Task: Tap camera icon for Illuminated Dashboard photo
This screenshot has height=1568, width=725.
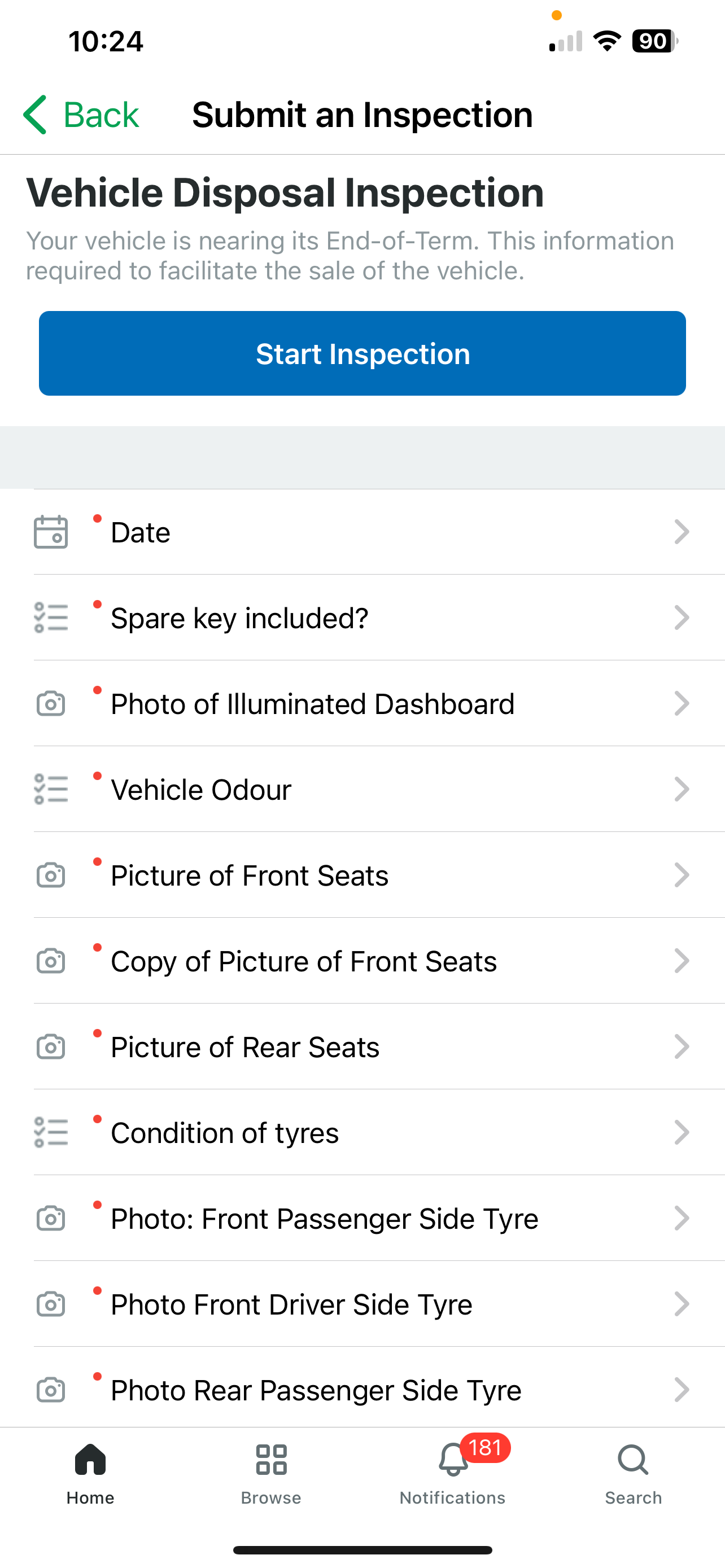Action: tap(50, 704)
